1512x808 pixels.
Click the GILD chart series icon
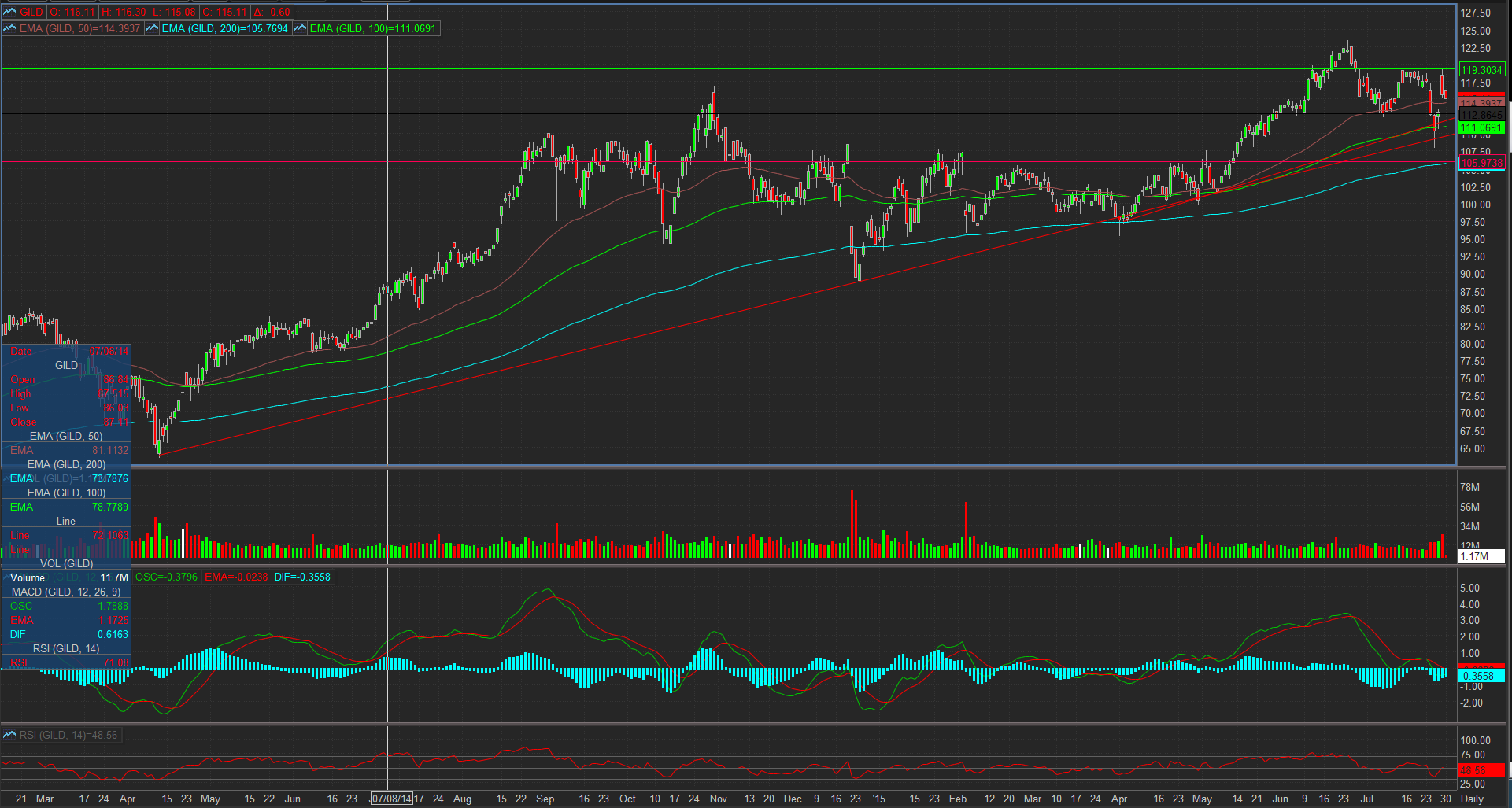pyautogui.click(x=9, y=12)
